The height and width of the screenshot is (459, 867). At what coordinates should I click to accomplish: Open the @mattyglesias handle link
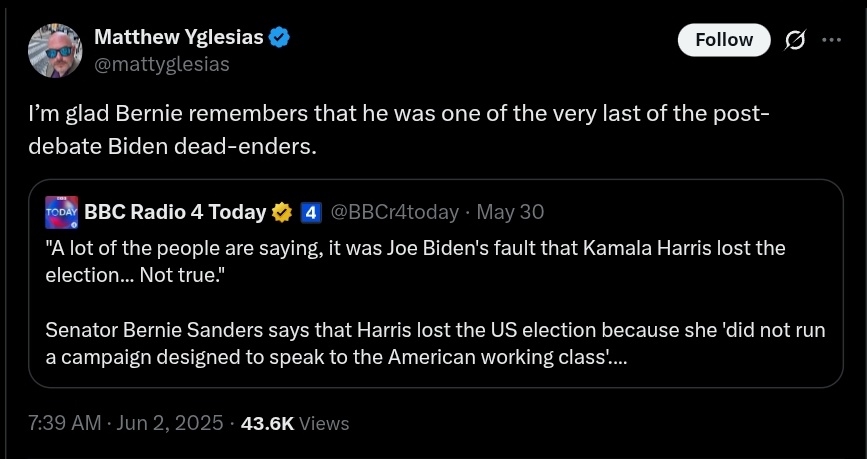[x=161, y=64]
